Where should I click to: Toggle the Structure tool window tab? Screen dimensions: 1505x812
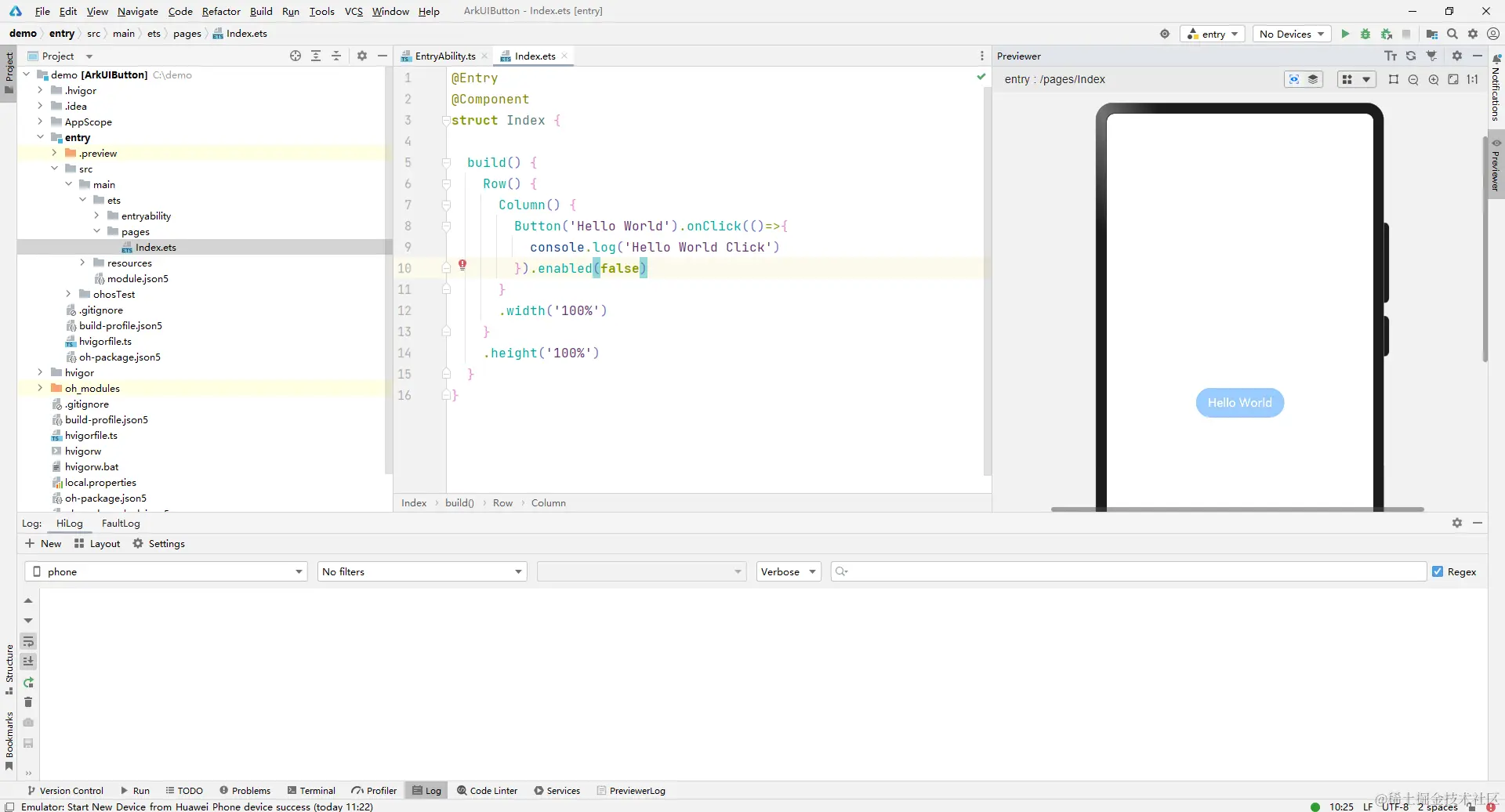point(9,670)
